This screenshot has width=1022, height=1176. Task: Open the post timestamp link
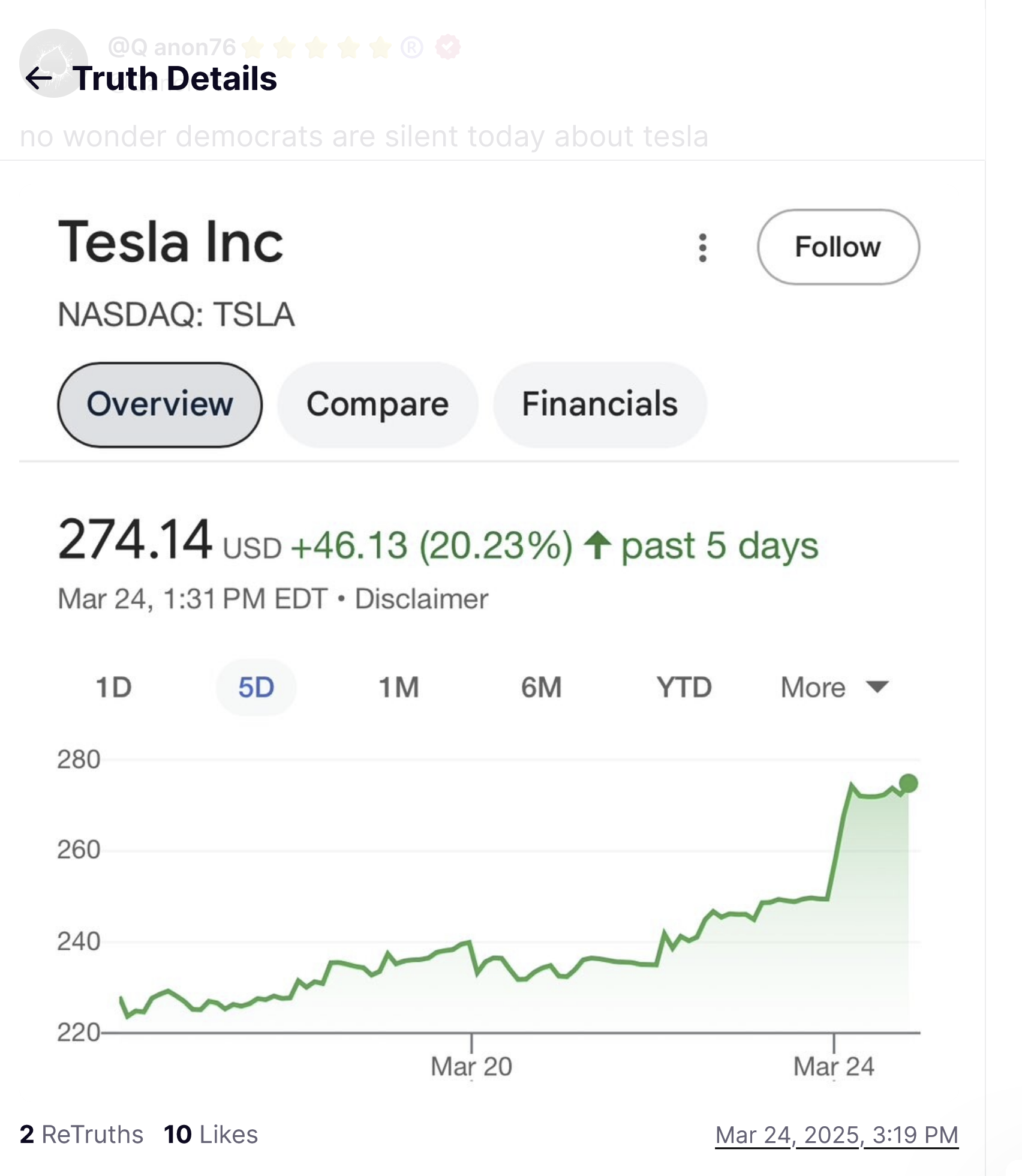point(837,1135)
